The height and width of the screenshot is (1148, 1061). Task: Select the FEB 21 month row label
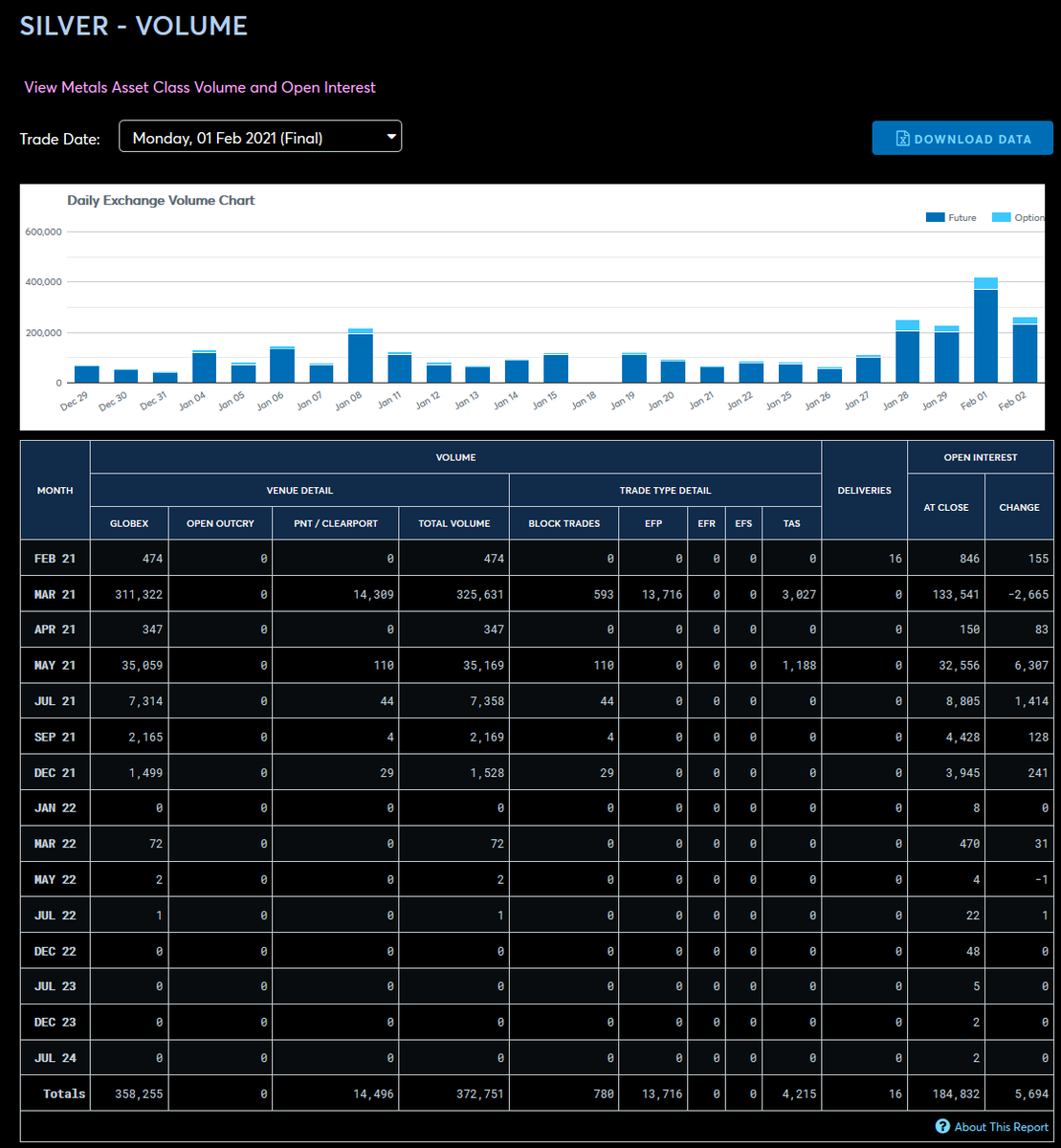tap(55, 558)
